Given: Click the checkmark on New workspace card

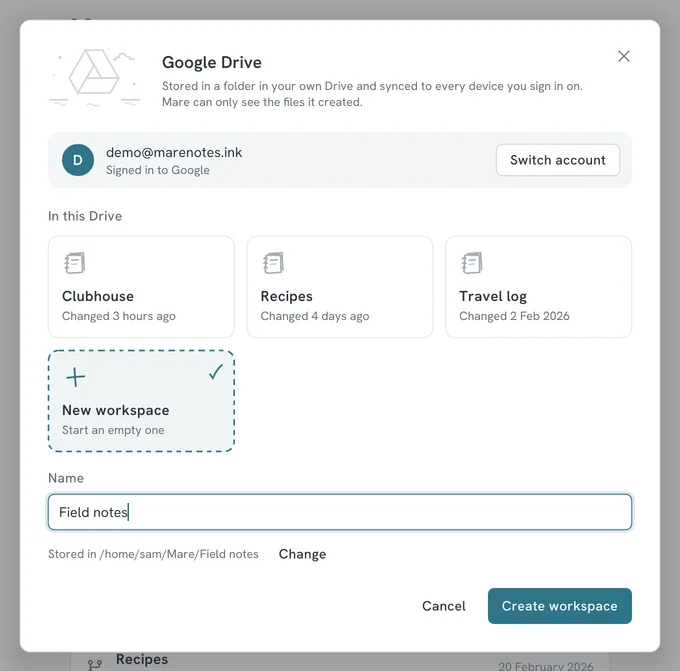Looking at the screenshot, I should (x=216, y=372).
